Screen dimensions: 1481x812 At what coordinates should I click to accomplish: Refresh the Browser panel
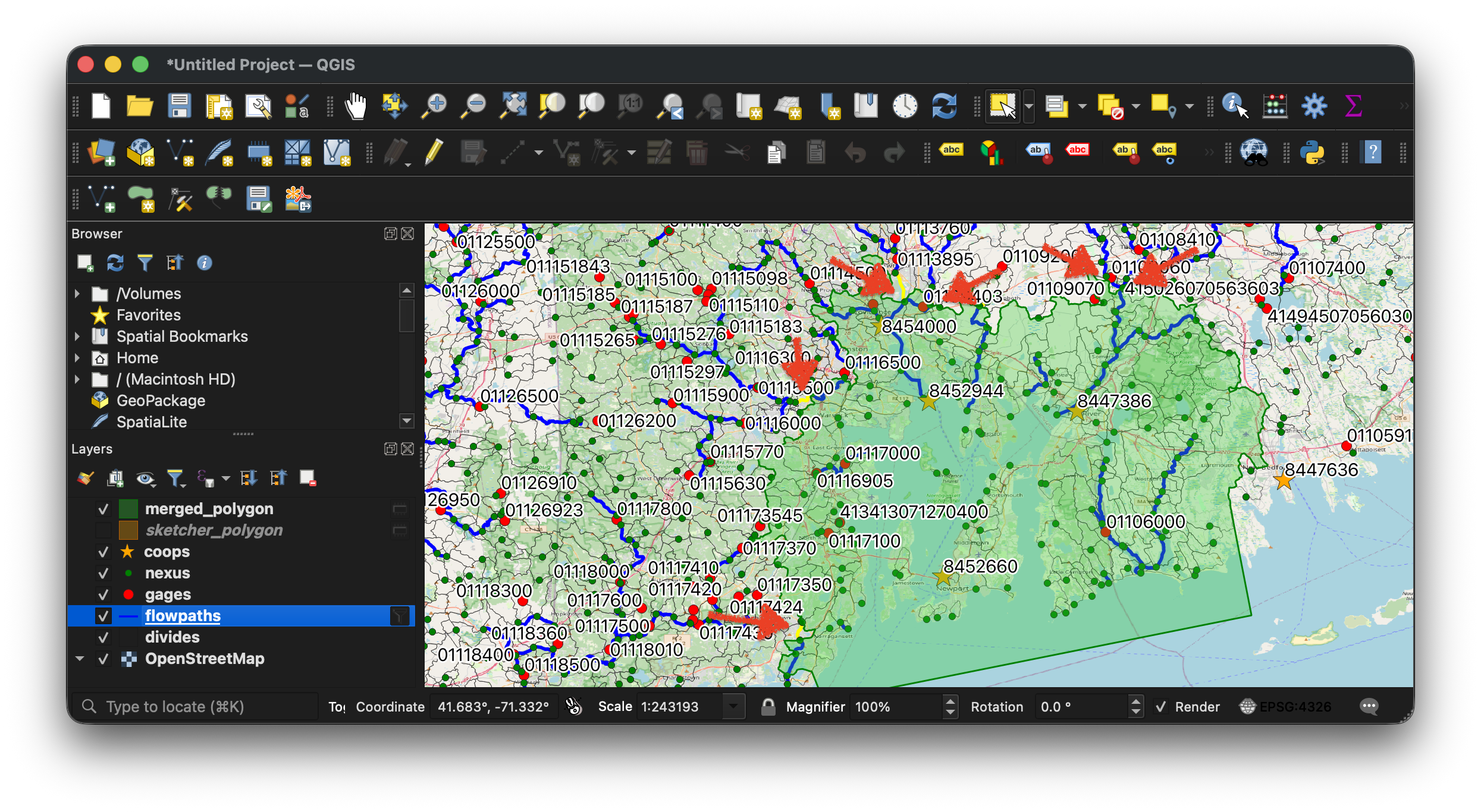[x=115, y=263]
